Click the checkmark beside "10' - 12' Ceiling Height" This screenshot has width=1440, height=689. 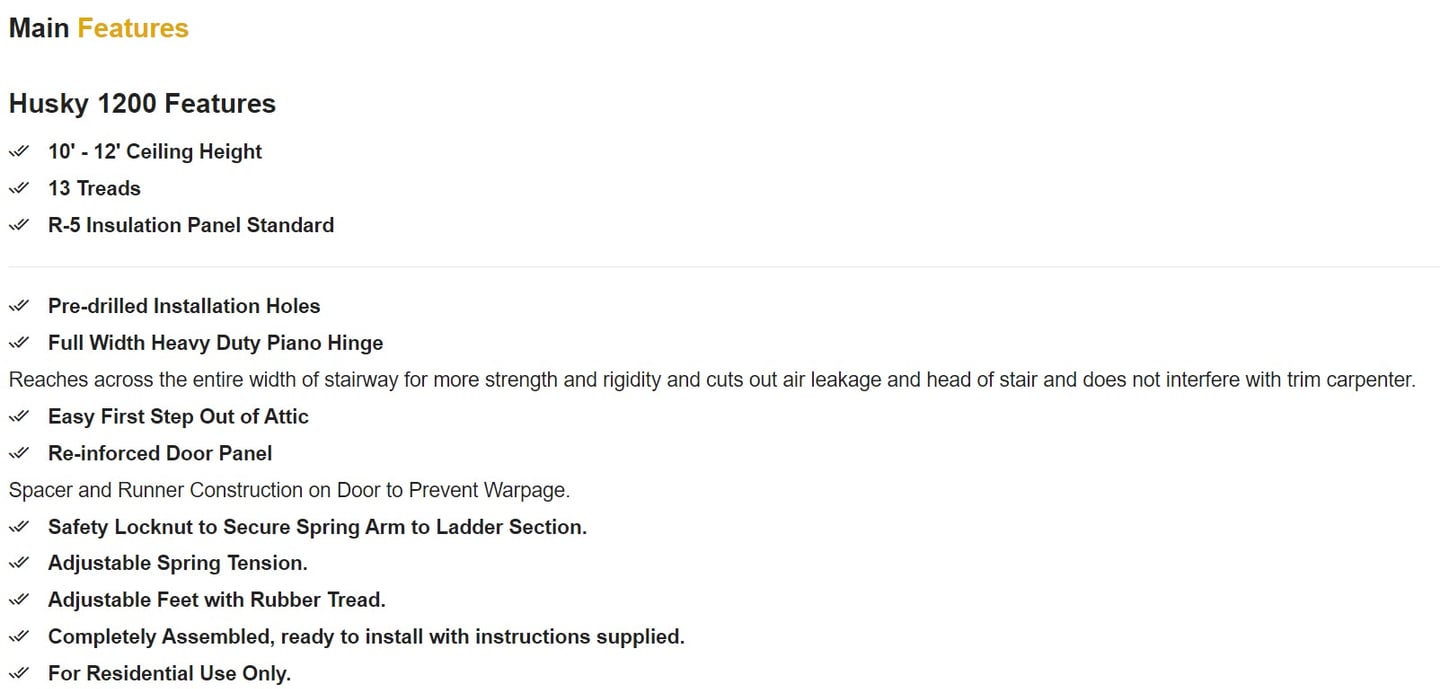tap(19, 152)
